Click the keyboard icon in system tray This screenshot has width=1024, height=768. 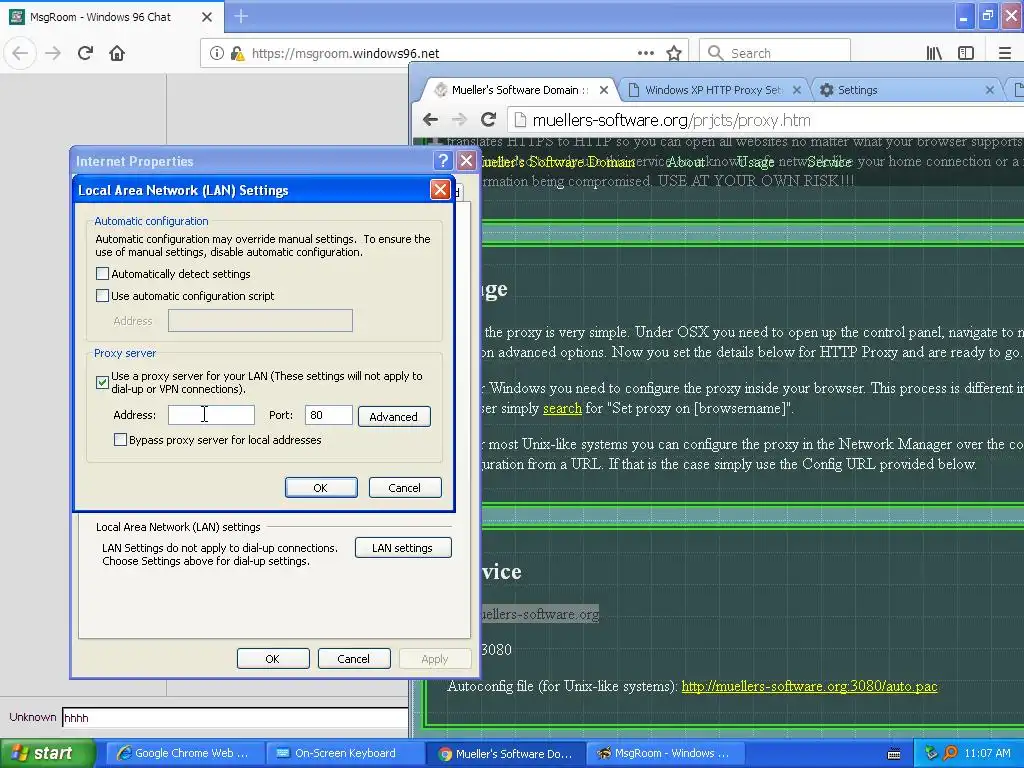coord(894,754)
